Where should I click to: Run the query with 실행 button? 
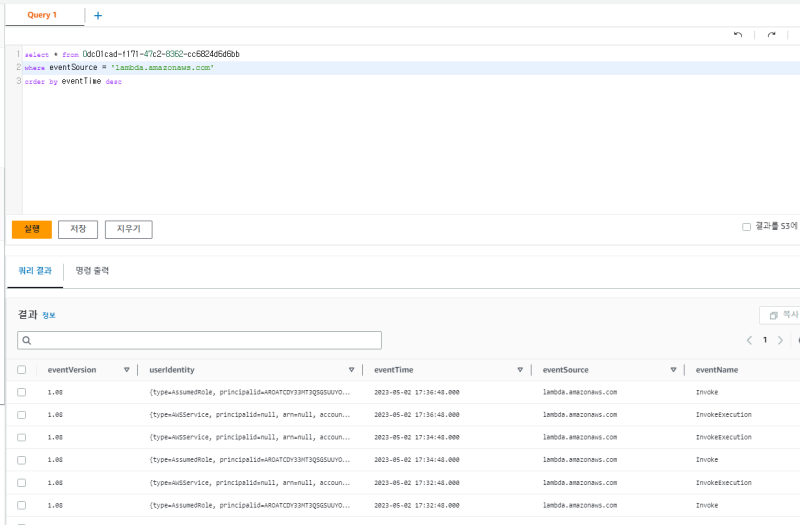click(x=31, y=229)
